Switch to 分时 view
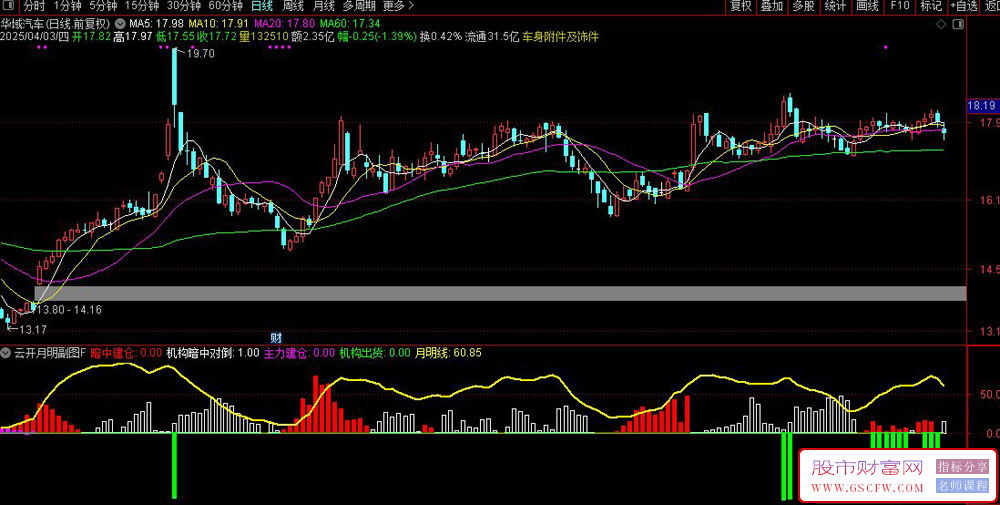The image size is (1000, 505). pyautogui.click(x=34, y=6)
